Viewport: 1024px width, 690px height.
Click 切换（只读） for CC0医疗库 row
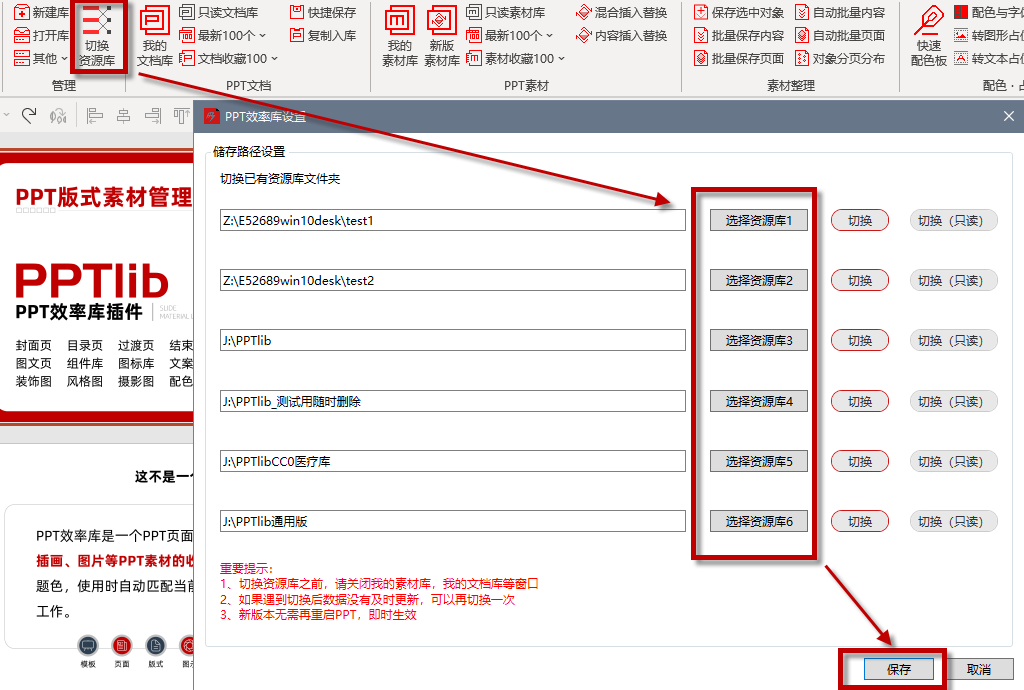[953, 462]
